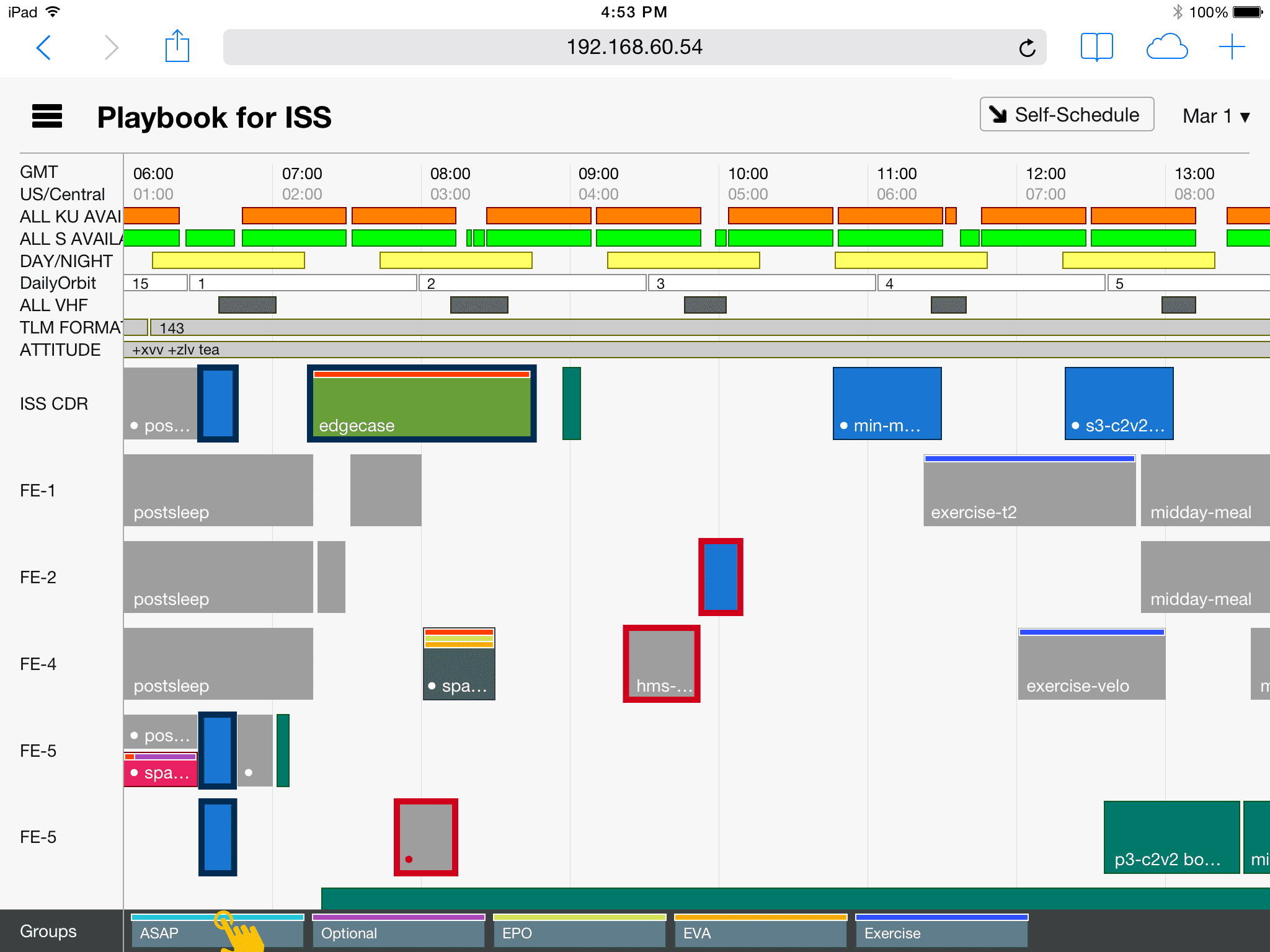Image resolution: width=1270 pixels, height=952 pixels.
Task: Select the hms red-bordered activity for FE-4
Action: pos(662,664)
